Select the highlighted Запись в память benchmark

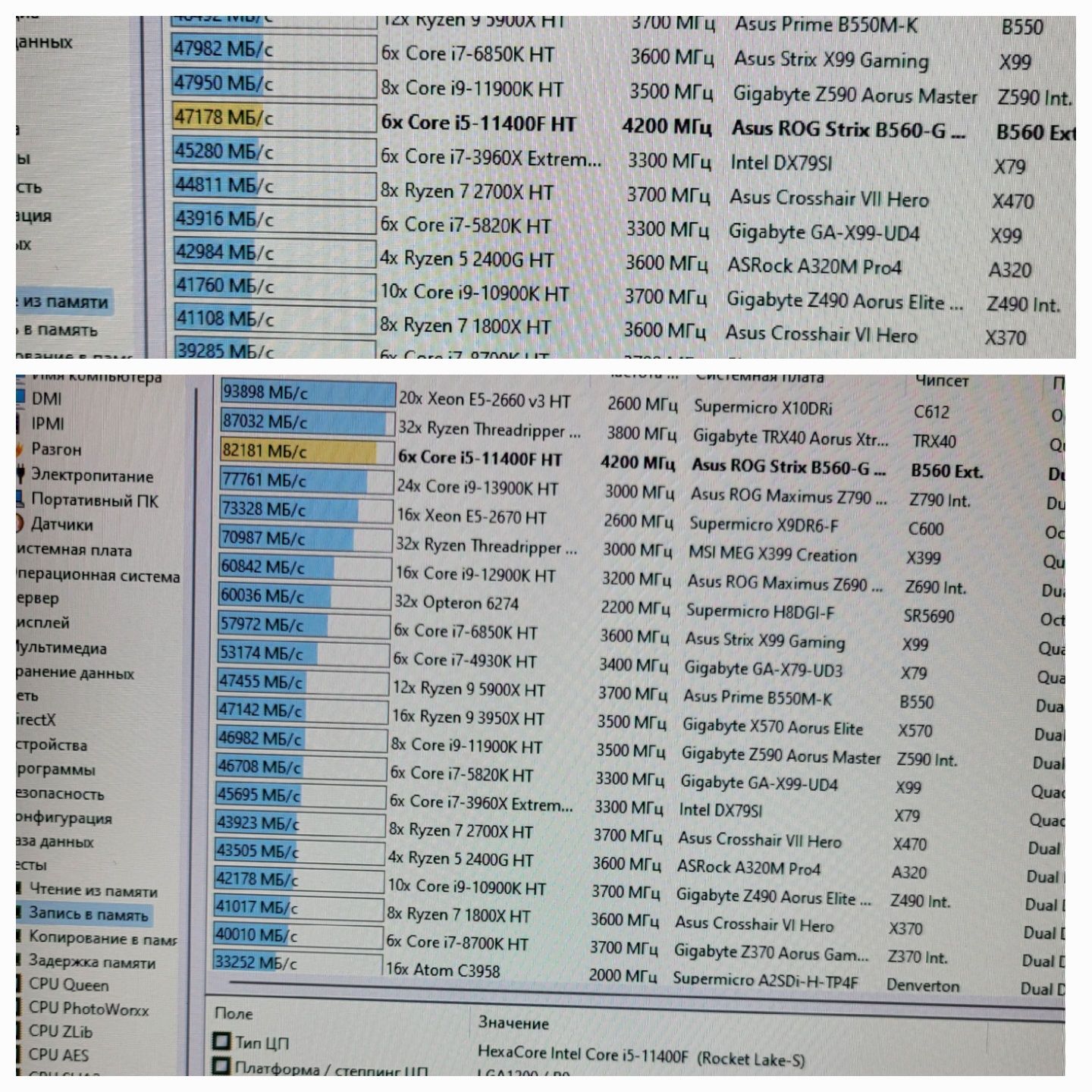click(x=88, y=915)
